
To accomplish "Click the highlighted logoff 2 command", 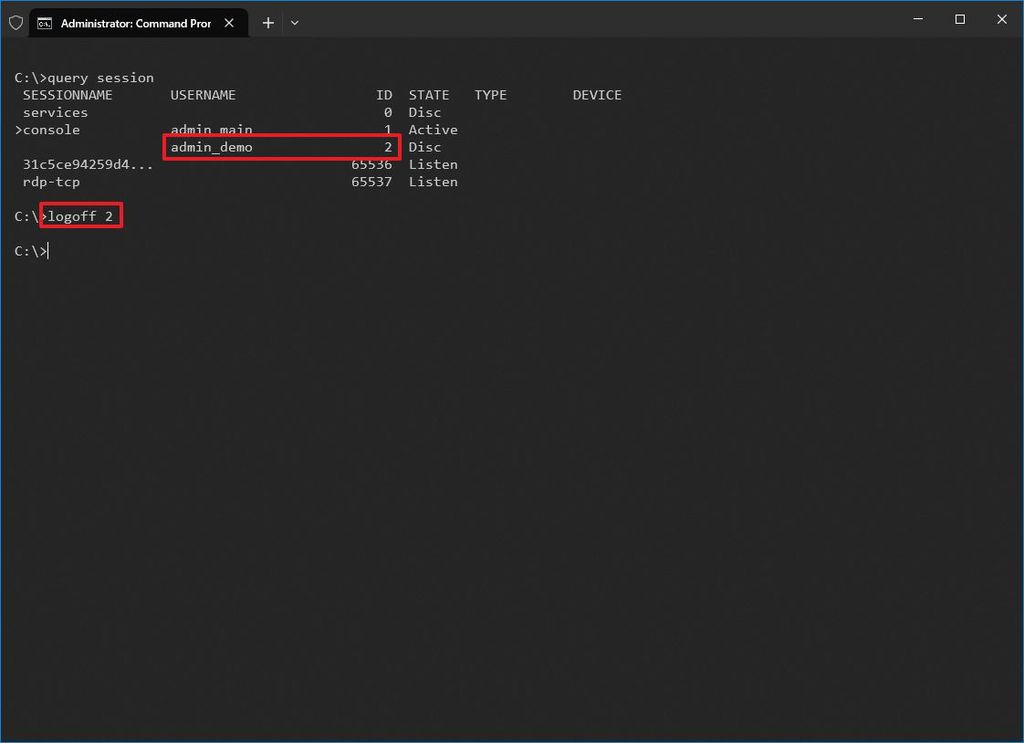I will [x=81, y=215].
